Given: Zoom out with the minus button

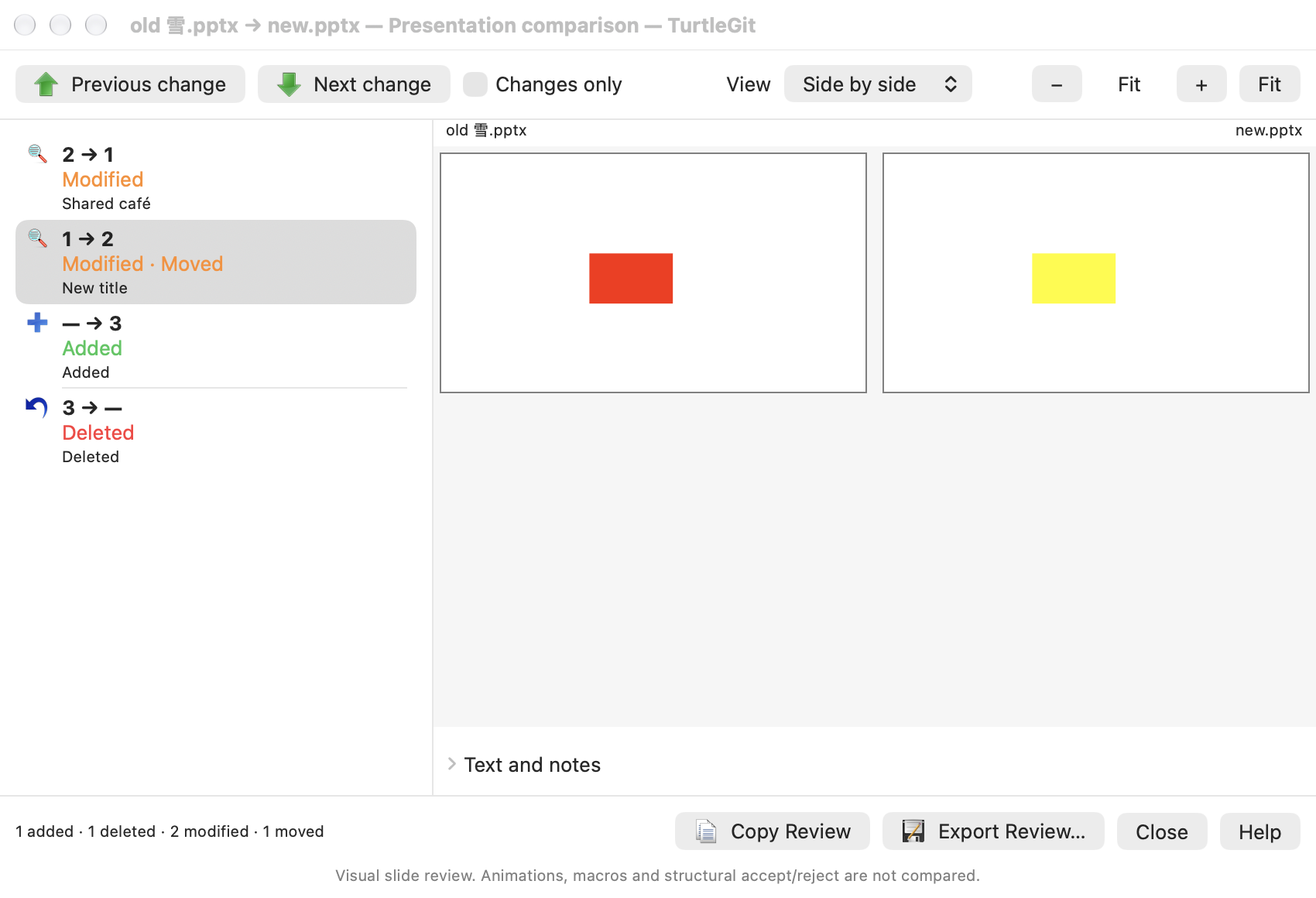Looking at the screenshot, I should pos(1057,84).
